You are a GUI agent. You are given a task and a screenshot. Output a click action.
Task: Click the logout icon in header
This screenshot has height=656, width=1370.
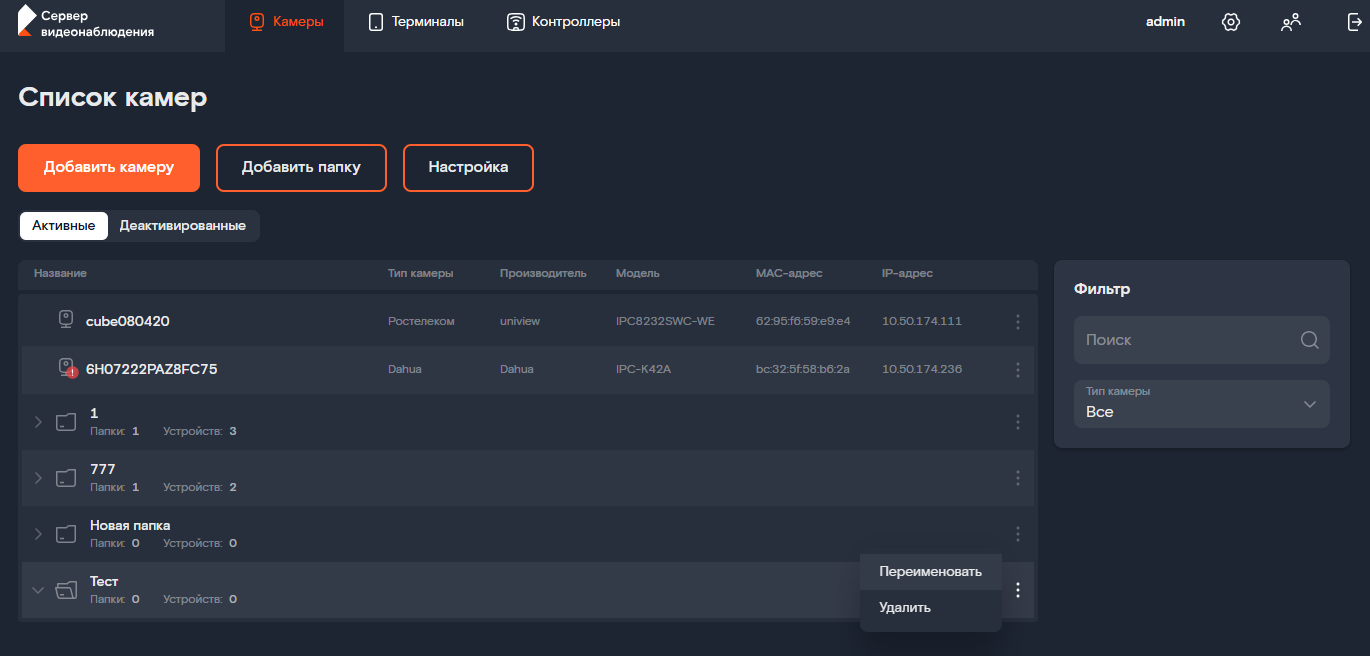point(1355,22)
